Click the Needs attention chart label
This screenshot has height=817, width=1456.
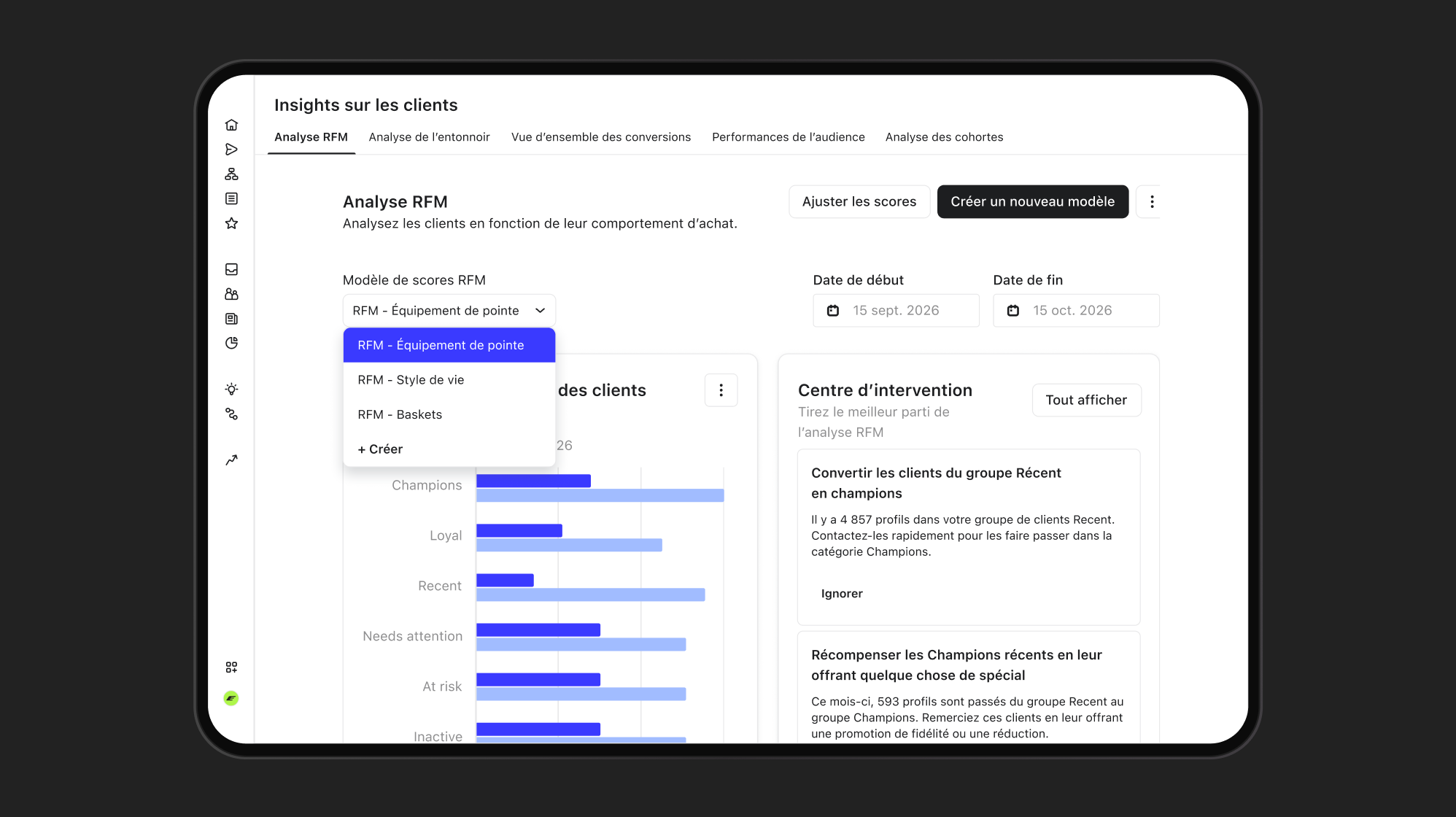[412, 636]
